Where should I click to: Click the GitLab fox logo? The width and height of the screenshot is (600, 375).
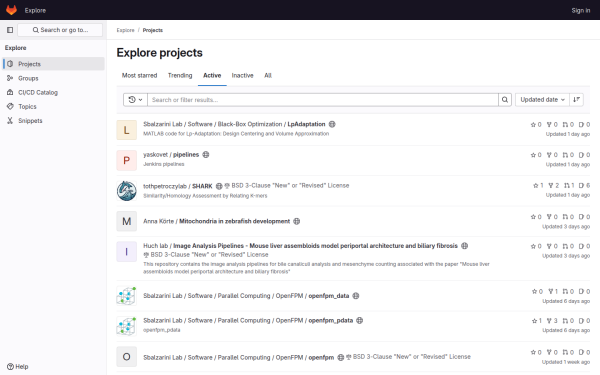click(11, 10)
